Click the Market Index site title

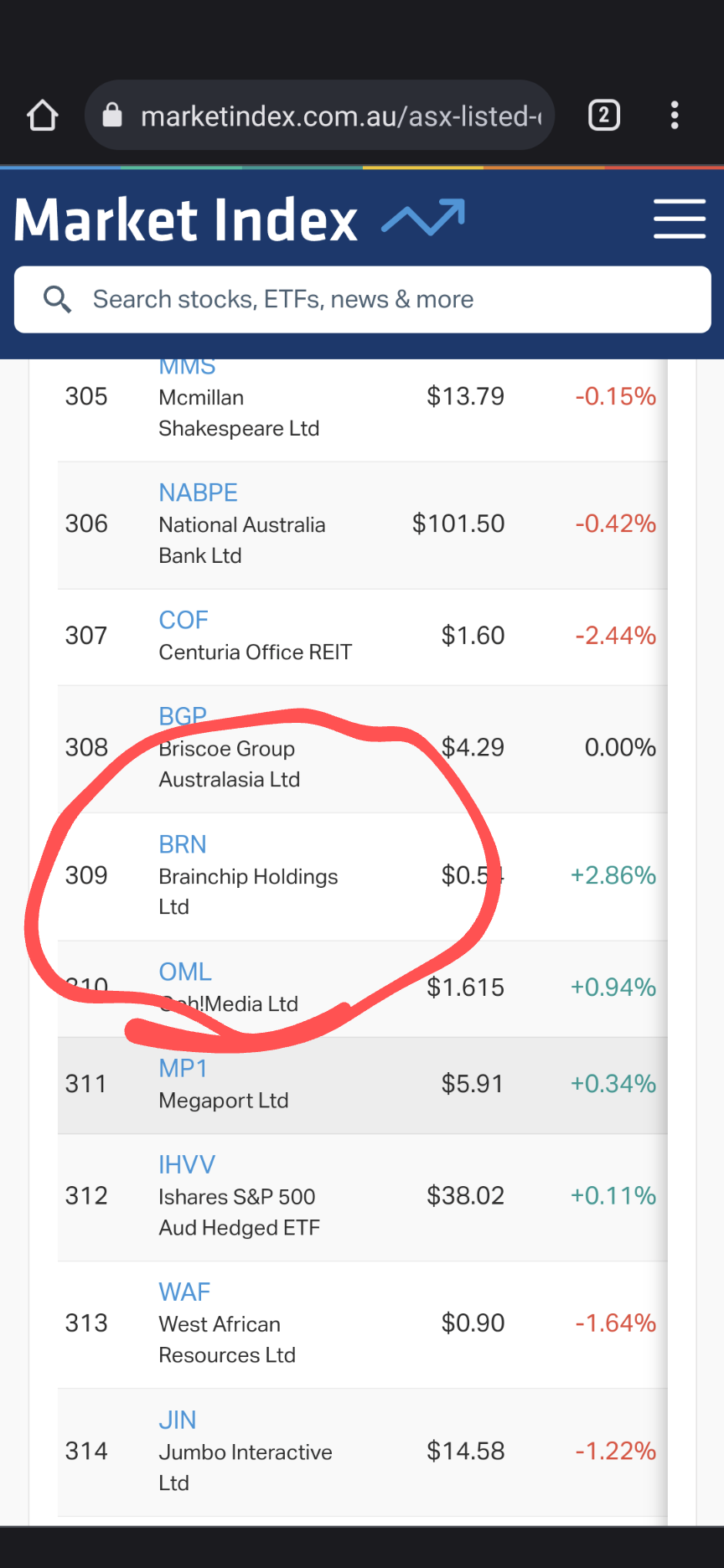click(186, 219)
